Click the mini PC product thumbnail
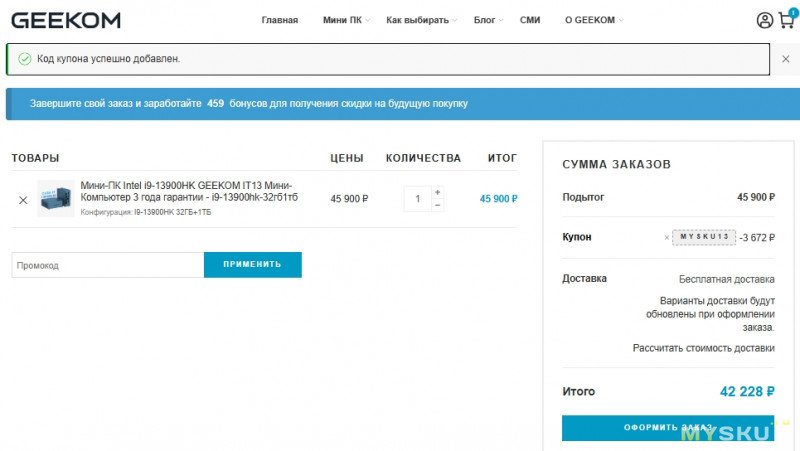 (x=56, y=198)
